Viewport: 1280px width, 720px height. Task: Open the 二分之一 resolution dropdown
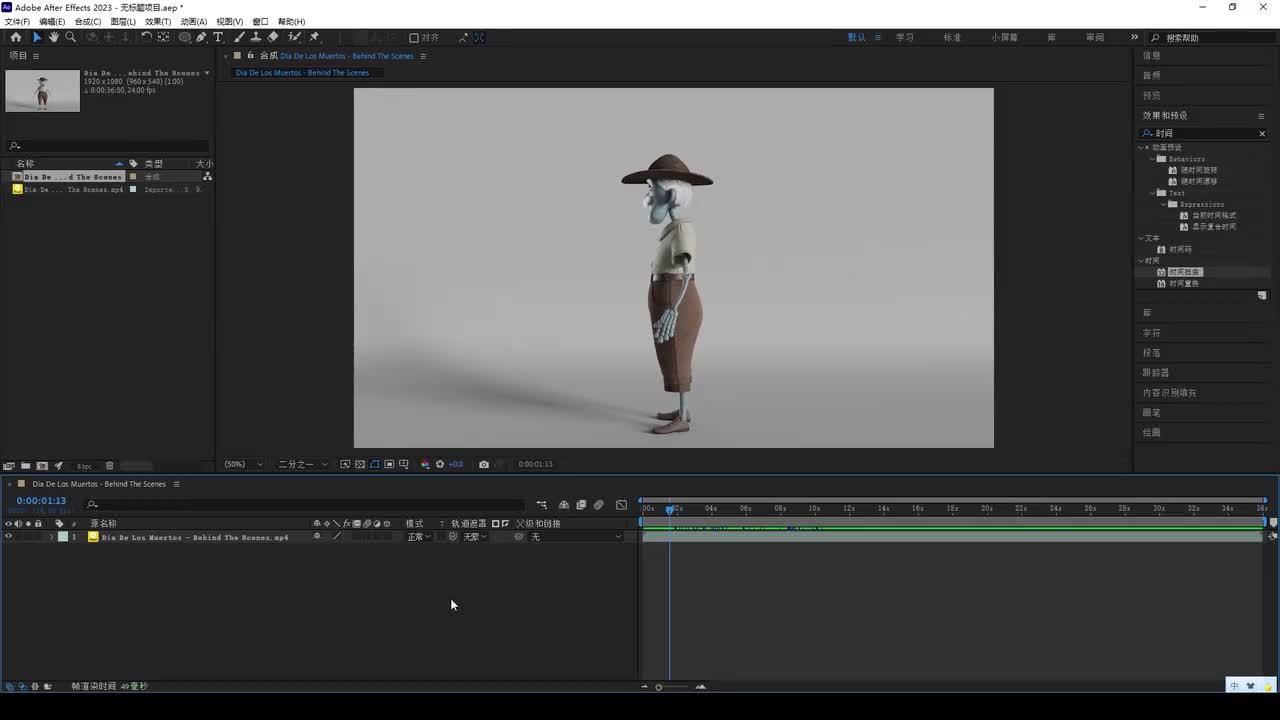pos(302,464)
